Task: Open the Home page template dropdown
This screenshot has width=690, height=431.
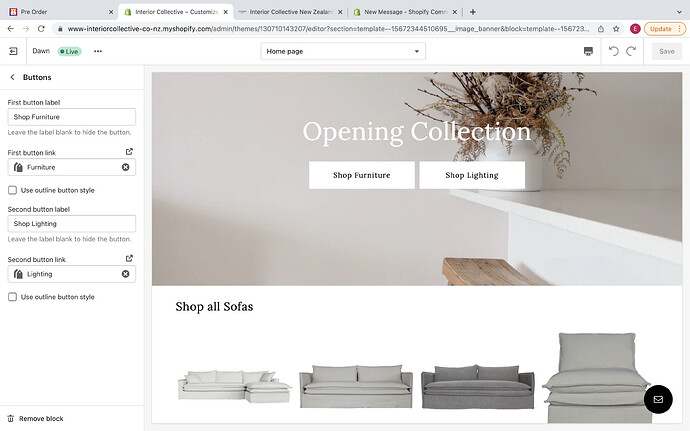Action: pos(343,52)
